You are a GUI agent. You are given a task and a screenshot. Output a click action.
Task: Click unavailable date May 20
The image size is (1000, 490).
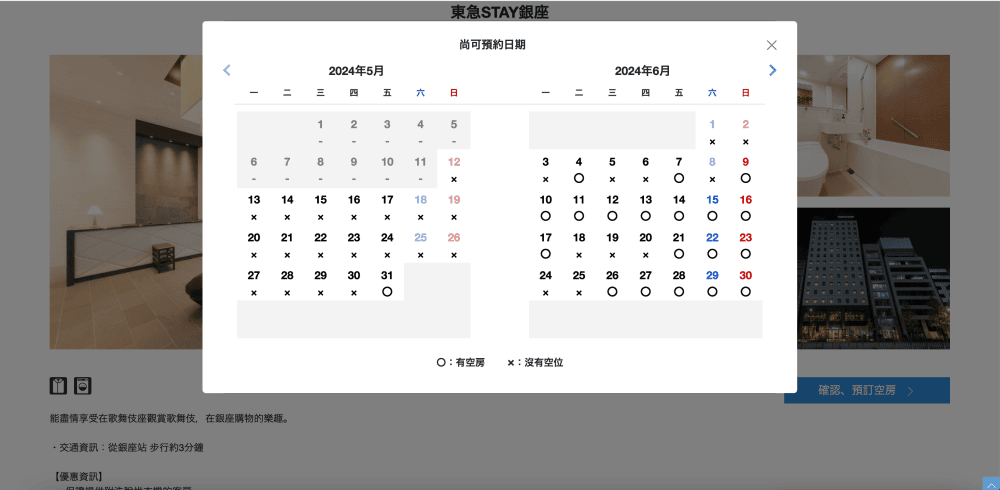click(254, 245)
